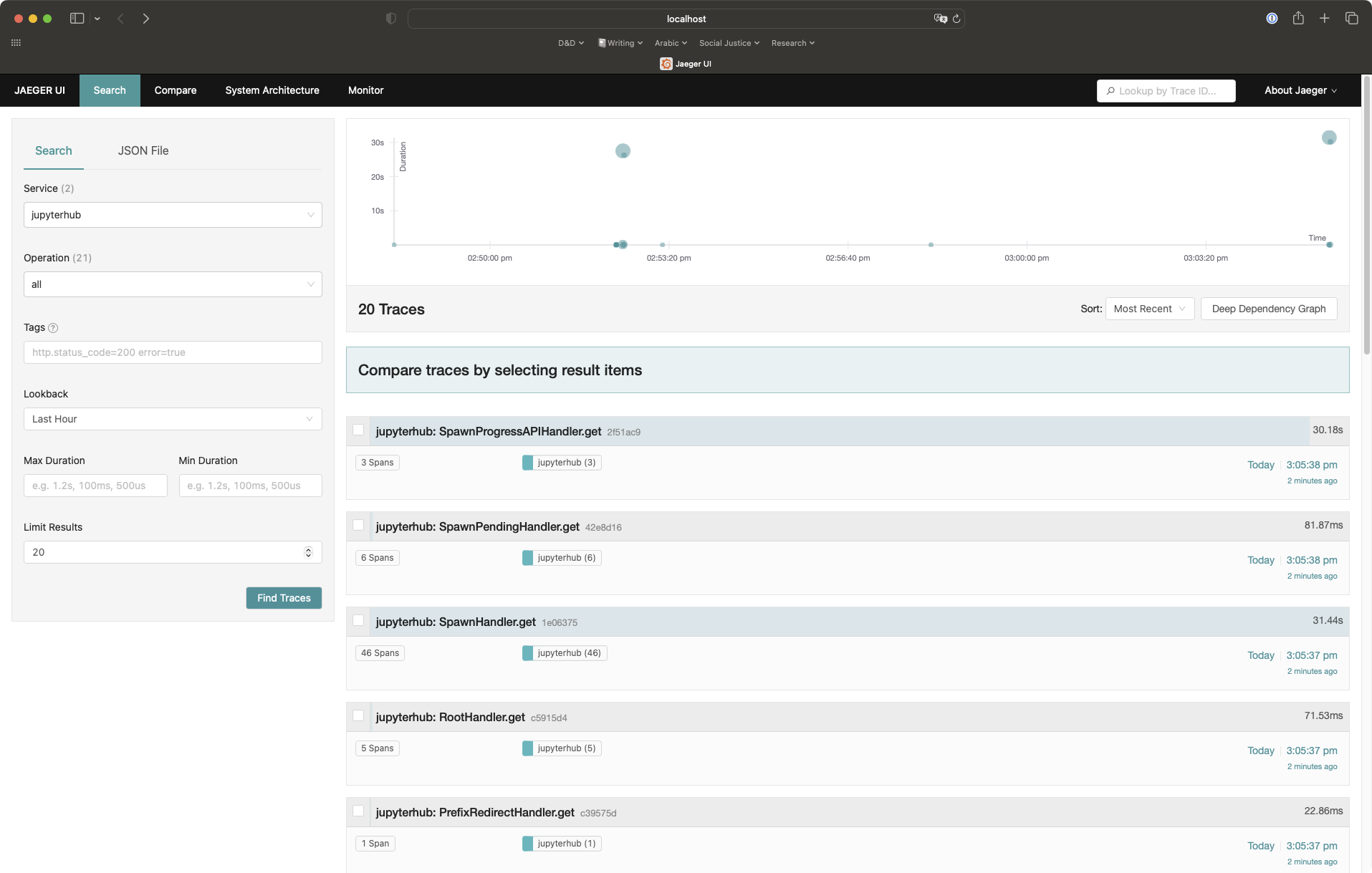The image size is (1372, 873).
Task: Open the Service dropdown showing jupyterhub
Action: point(173,215)
